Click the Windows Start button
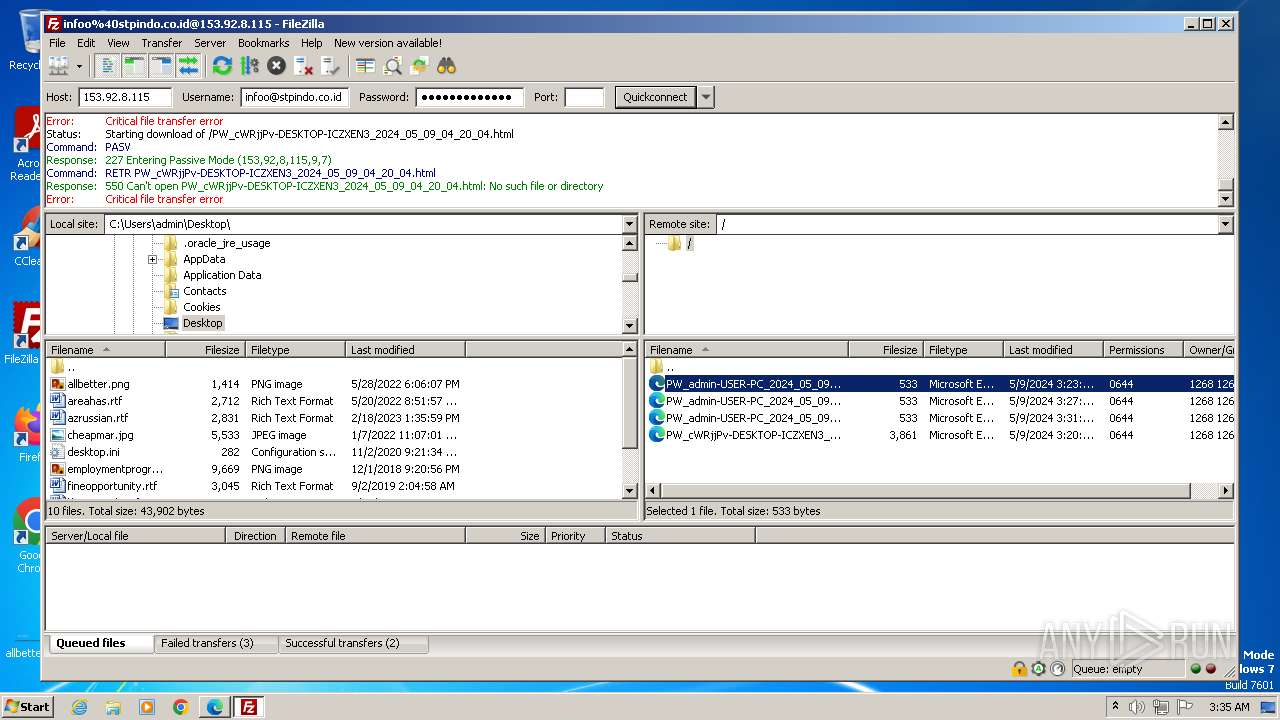 [x=28, y=707]
